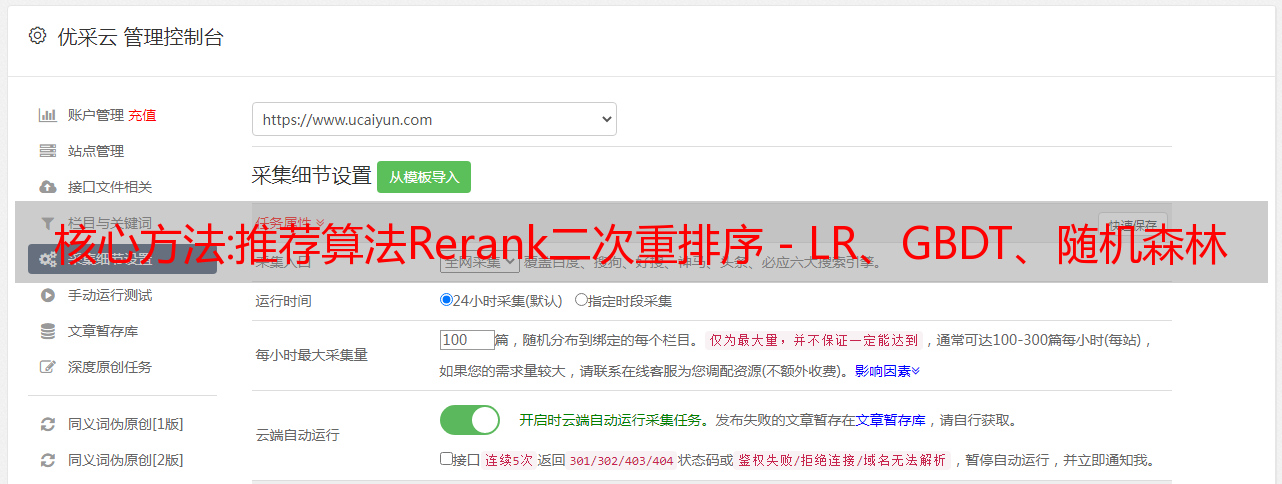This screenshot has height=484, width=1282.
Task: Click refresh icon for 同义词伪原创[1版]
Action: [47, 424]
